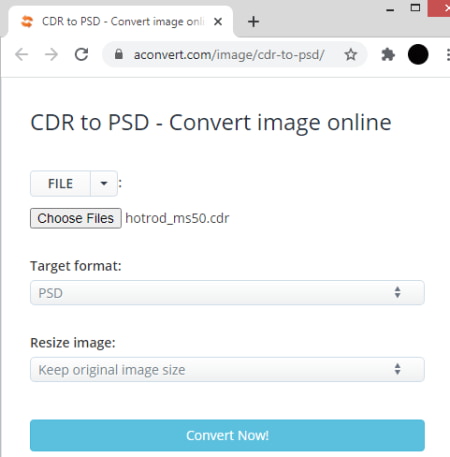
Task: Select the CDR to PSD tab
Action: [x=121, y=21]
